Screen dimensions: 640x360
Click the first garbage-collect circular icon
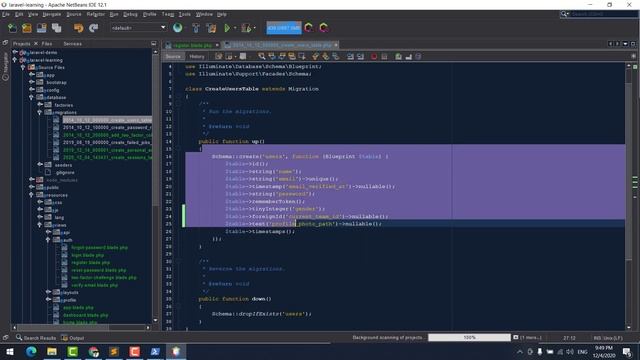point(309,28)
